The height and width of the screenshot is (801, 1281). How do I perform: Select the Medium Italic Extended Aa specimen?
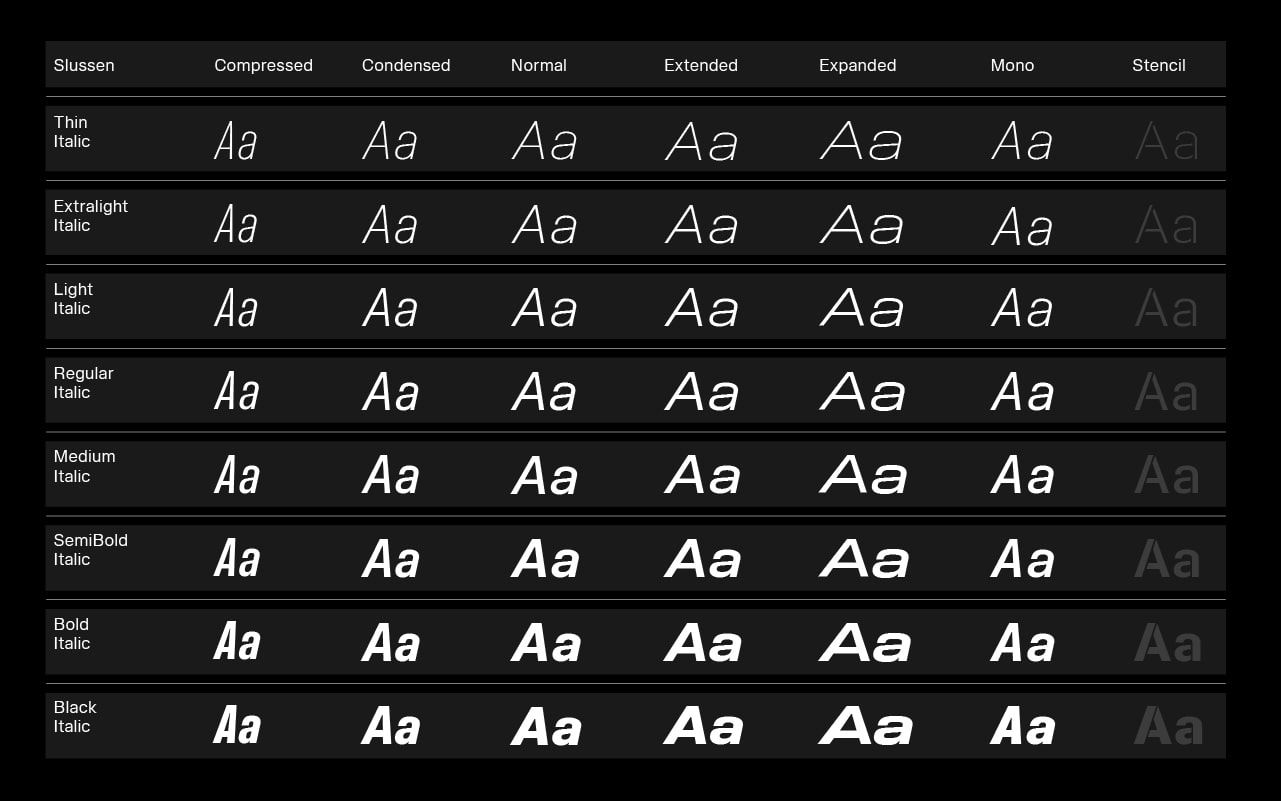click(x=703, y=476)
